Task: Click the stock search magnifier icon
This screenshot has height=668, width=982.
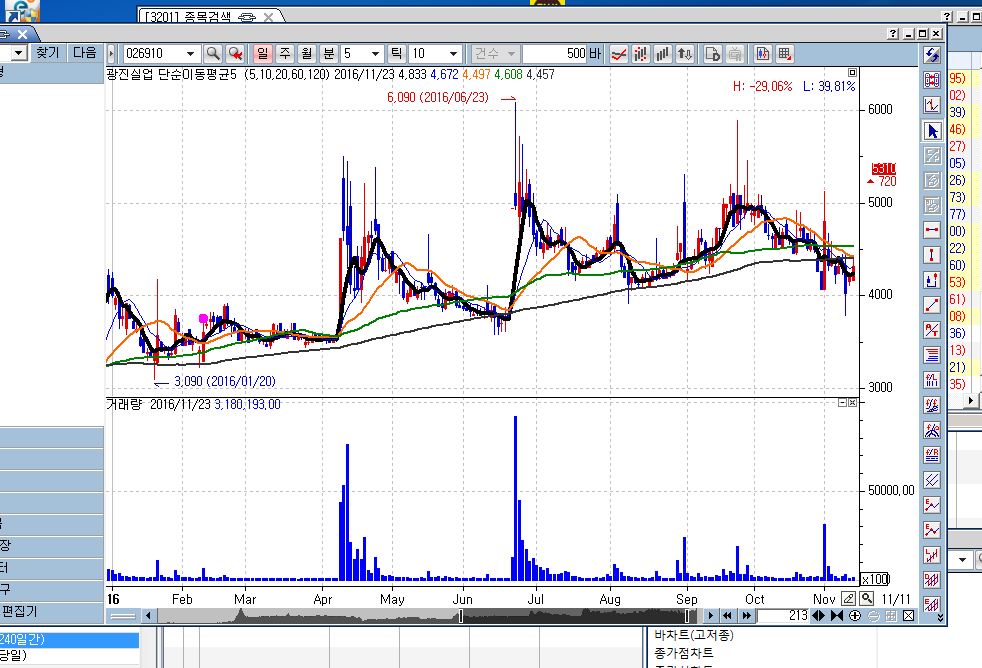Action: [x=213, y=54]
